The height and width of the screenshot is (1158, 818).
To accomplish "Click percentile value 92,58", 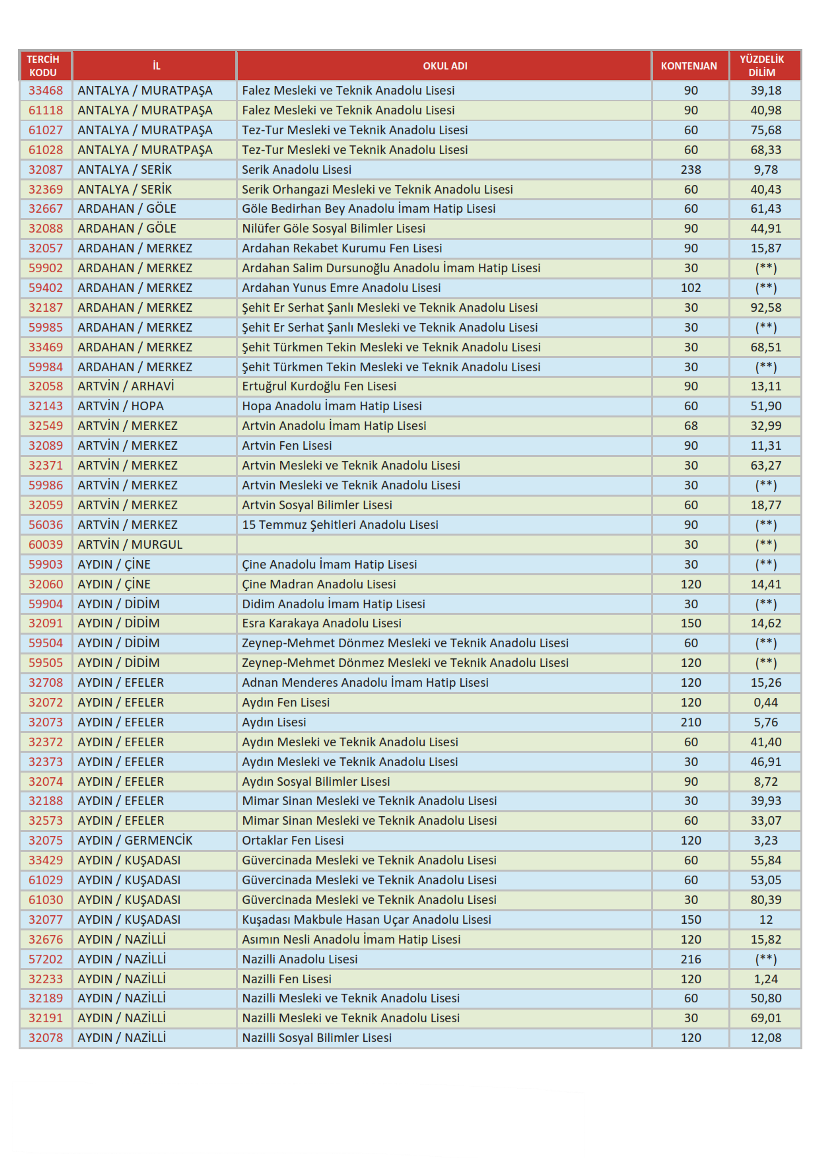I will tap(766, 307).
